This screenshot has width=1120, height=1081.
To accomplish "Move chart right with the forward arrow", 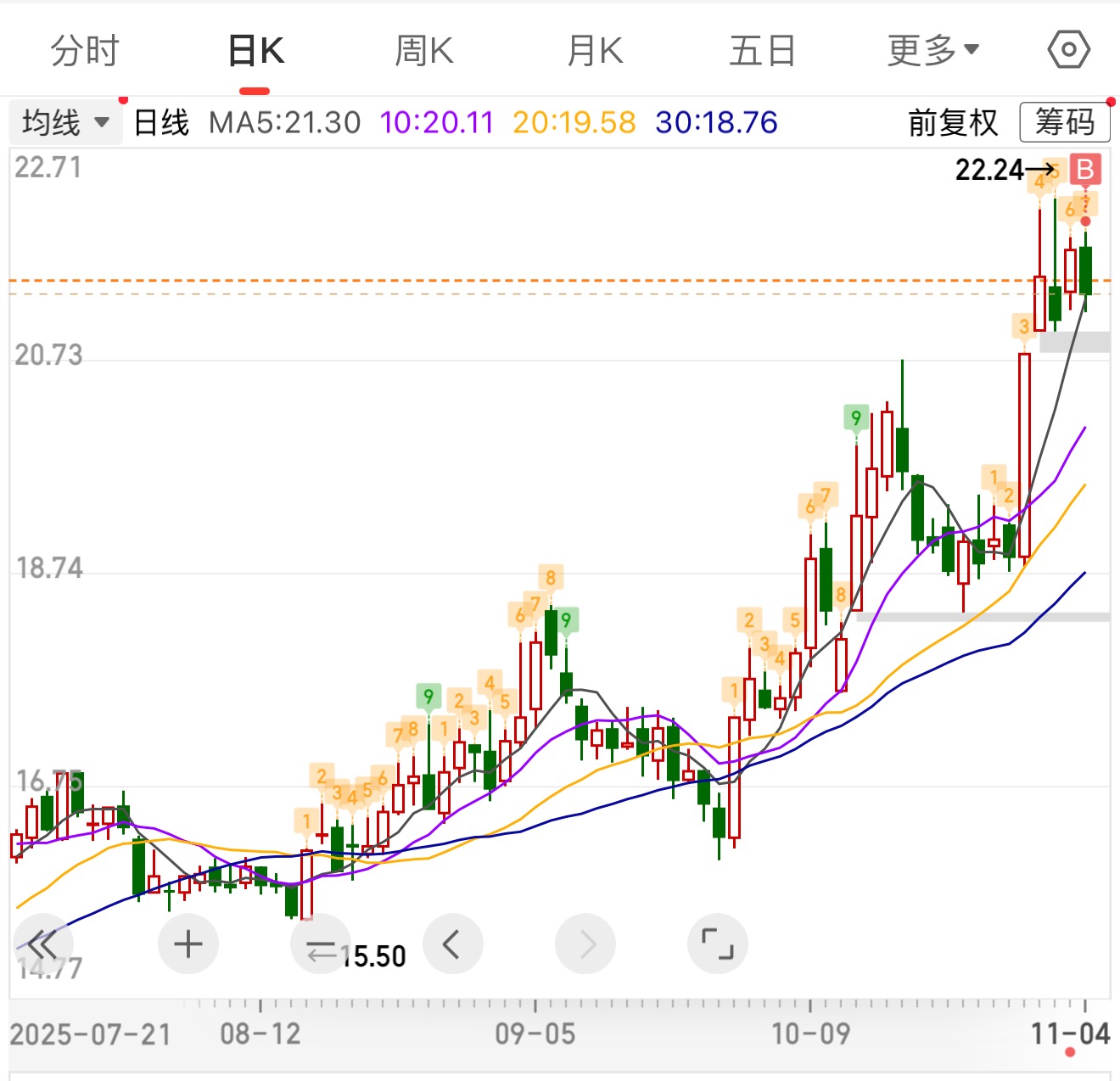I will pyautogui.click(x=585, y=944).
